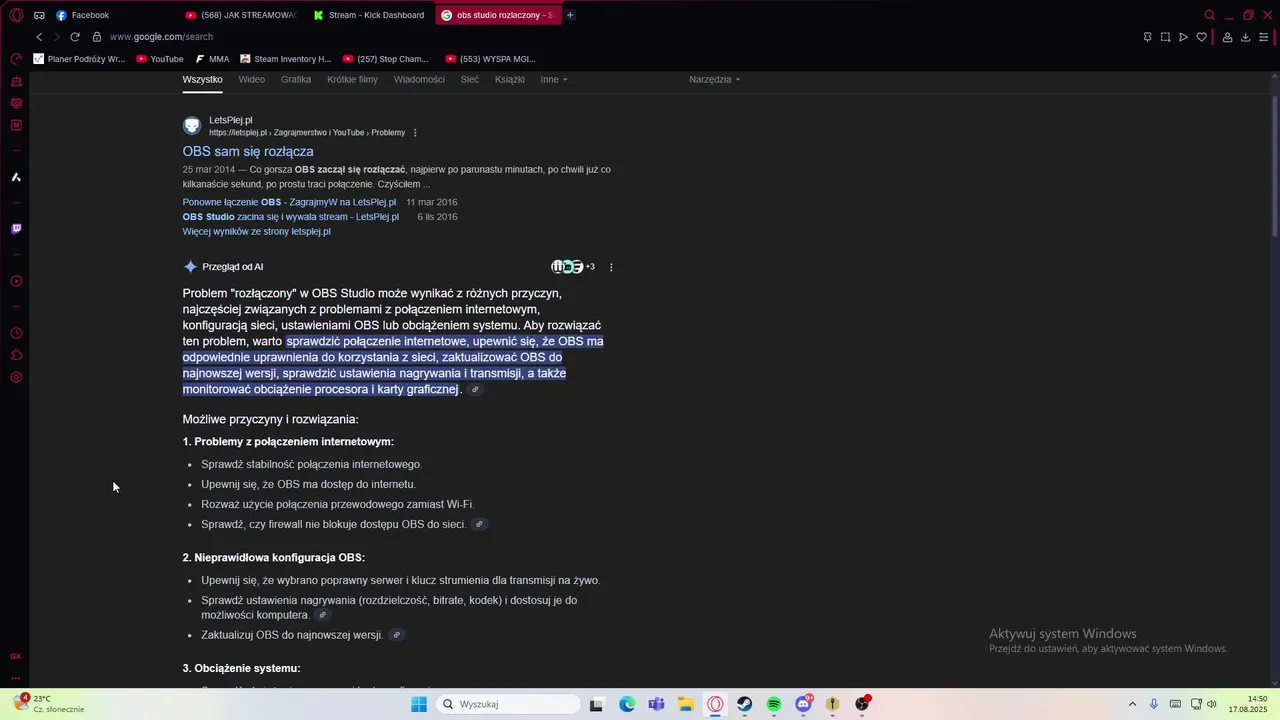The width and height of the screenshot is (1280, 720).
Task: Open the downloads icon in toolbar
Action: [1245, 37]
